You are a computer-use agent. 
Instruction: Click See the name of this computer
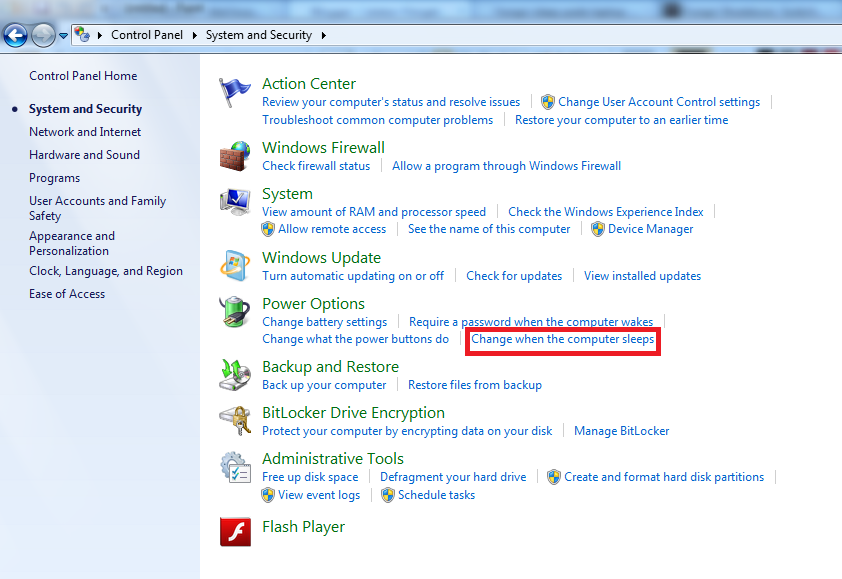[489, 229]
